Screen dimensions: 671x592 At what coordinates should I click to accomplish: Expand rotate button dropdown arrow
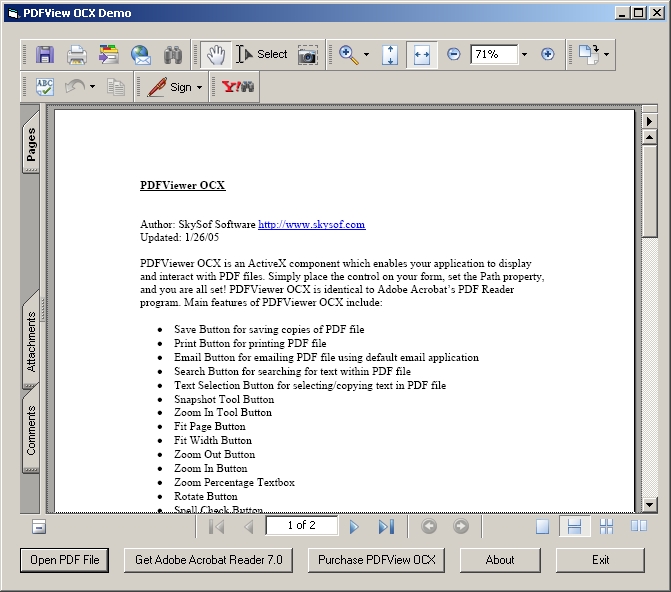pos(606,54)
